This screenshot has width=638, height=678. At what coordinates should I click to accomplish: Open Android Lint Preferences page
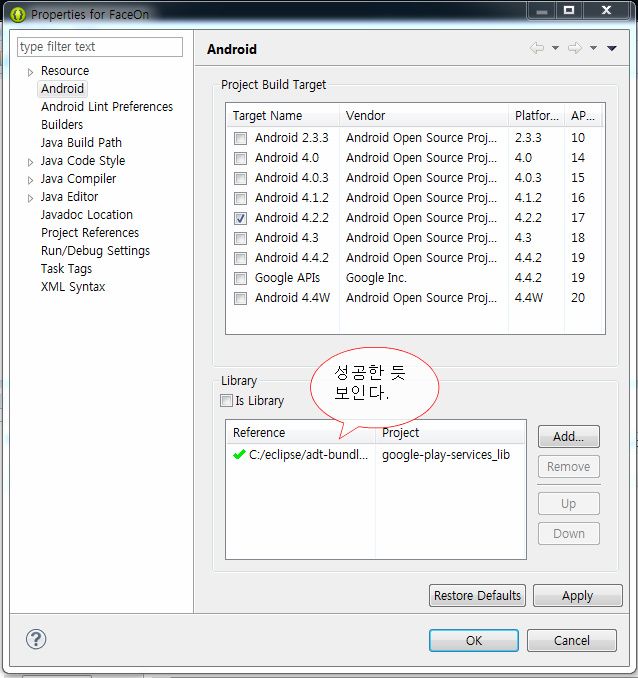[x=107, y=107]
